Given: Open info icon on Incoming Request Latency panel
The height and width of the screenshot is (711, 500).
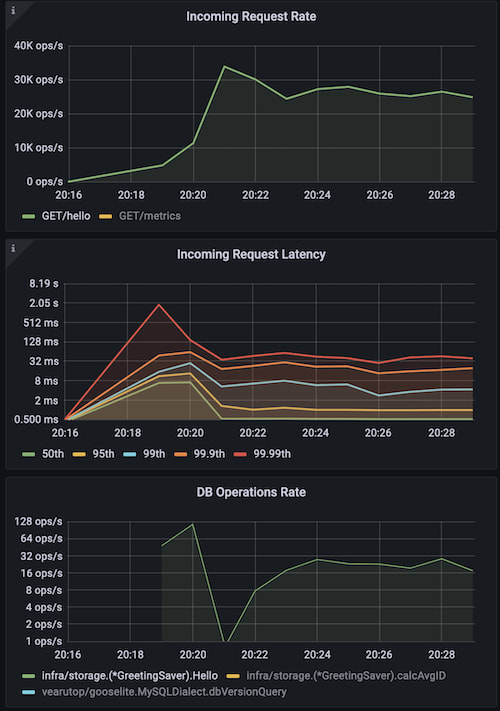Looking at the screenshot, I should point(13,248).
